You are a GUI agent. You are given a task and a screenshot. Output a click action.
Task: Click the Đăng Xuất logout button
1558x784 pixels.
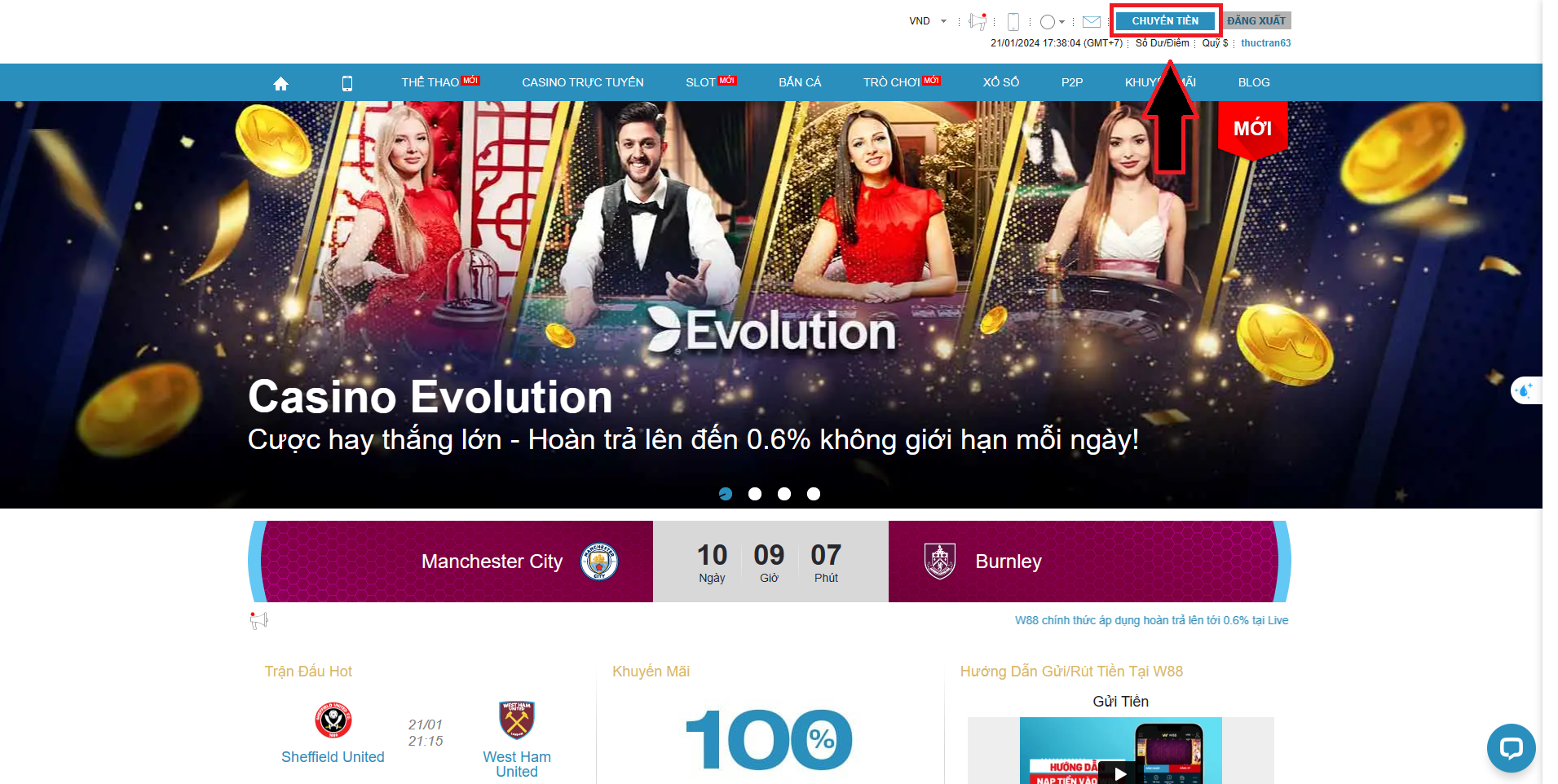tap(1256, 21)
